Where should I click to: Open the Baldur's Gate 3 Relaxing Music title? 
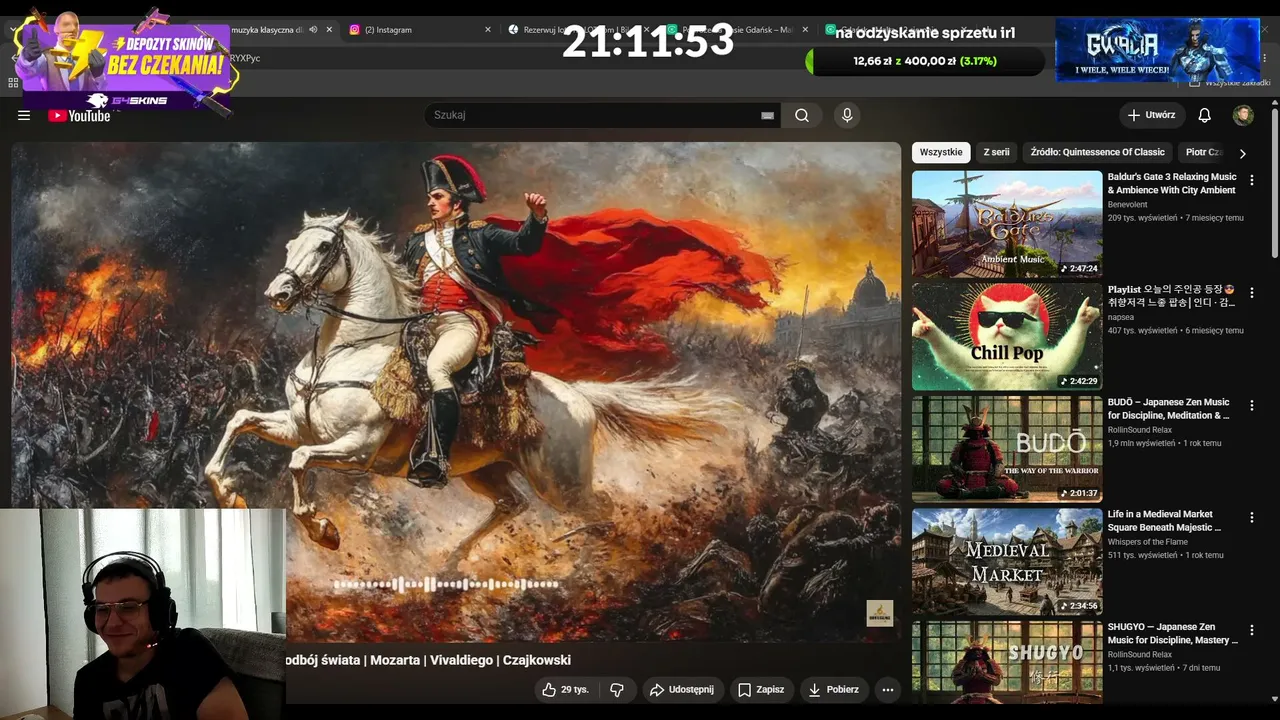click(x=1172, y=184)
